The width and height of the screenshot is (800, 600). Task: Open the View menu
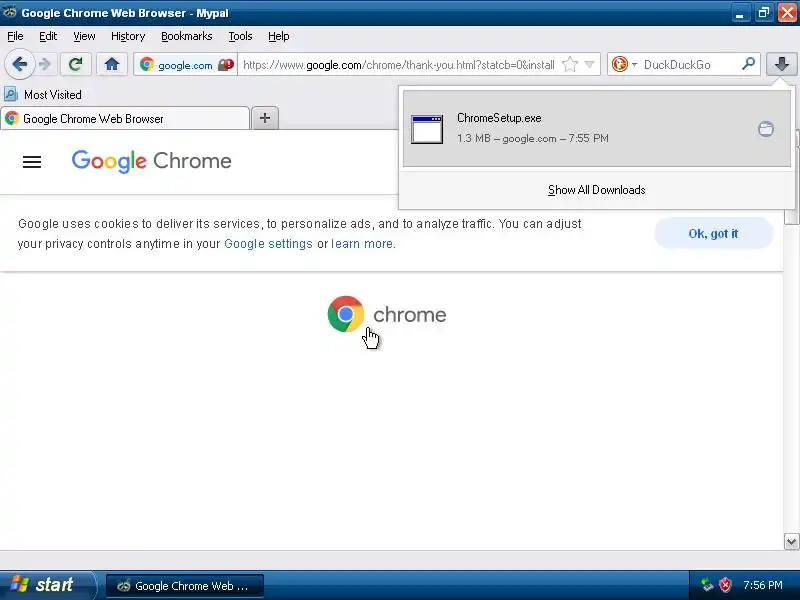click(84, 36)
